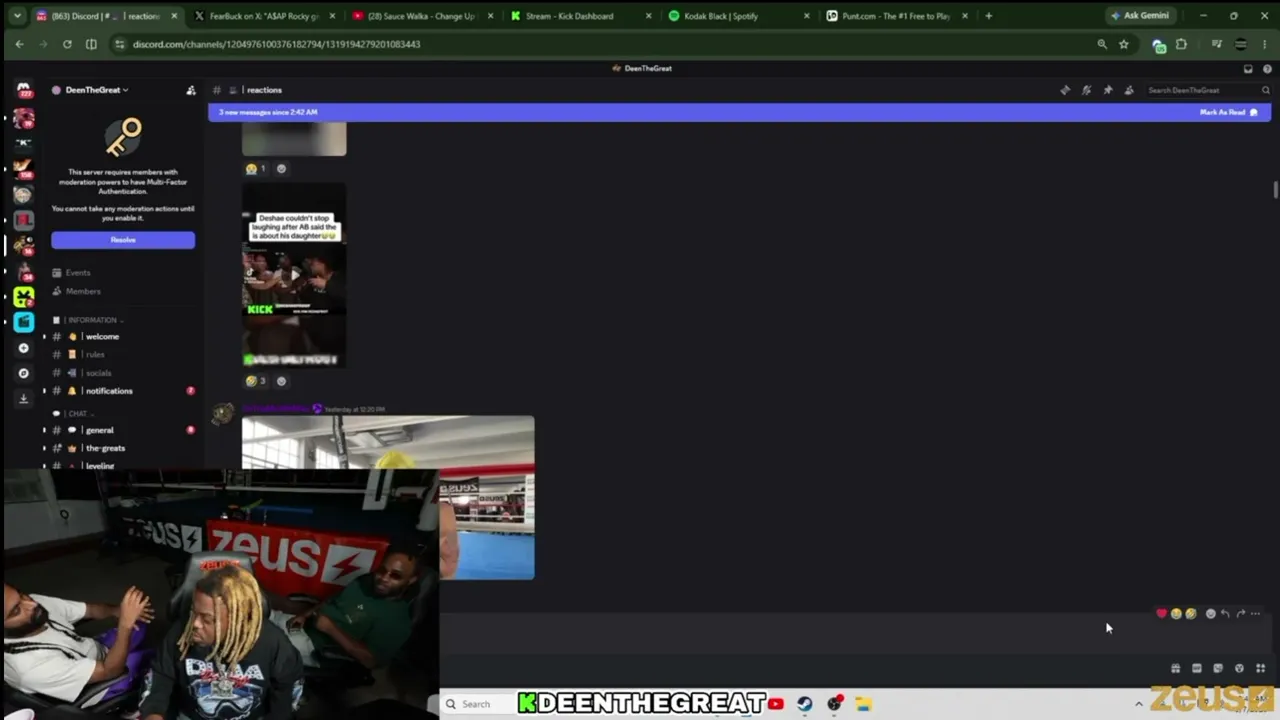Toggle the member list icon in header
Image resolution: width=1280 pixels, height=720 pixels.
click(x=1129, y=90)
